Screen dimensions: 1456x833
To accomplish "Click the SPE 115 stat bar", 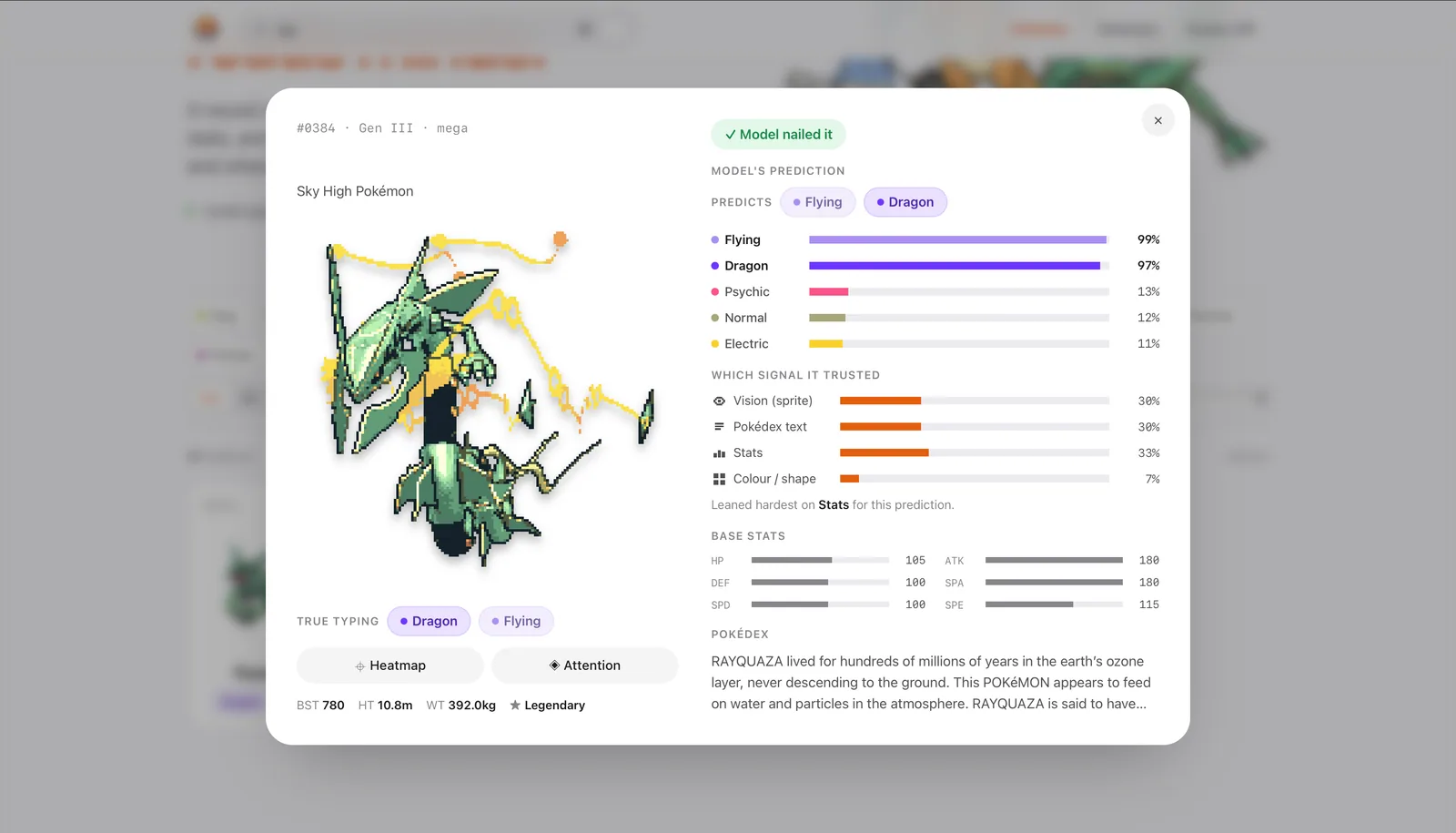I will (x=1054, y=604).
